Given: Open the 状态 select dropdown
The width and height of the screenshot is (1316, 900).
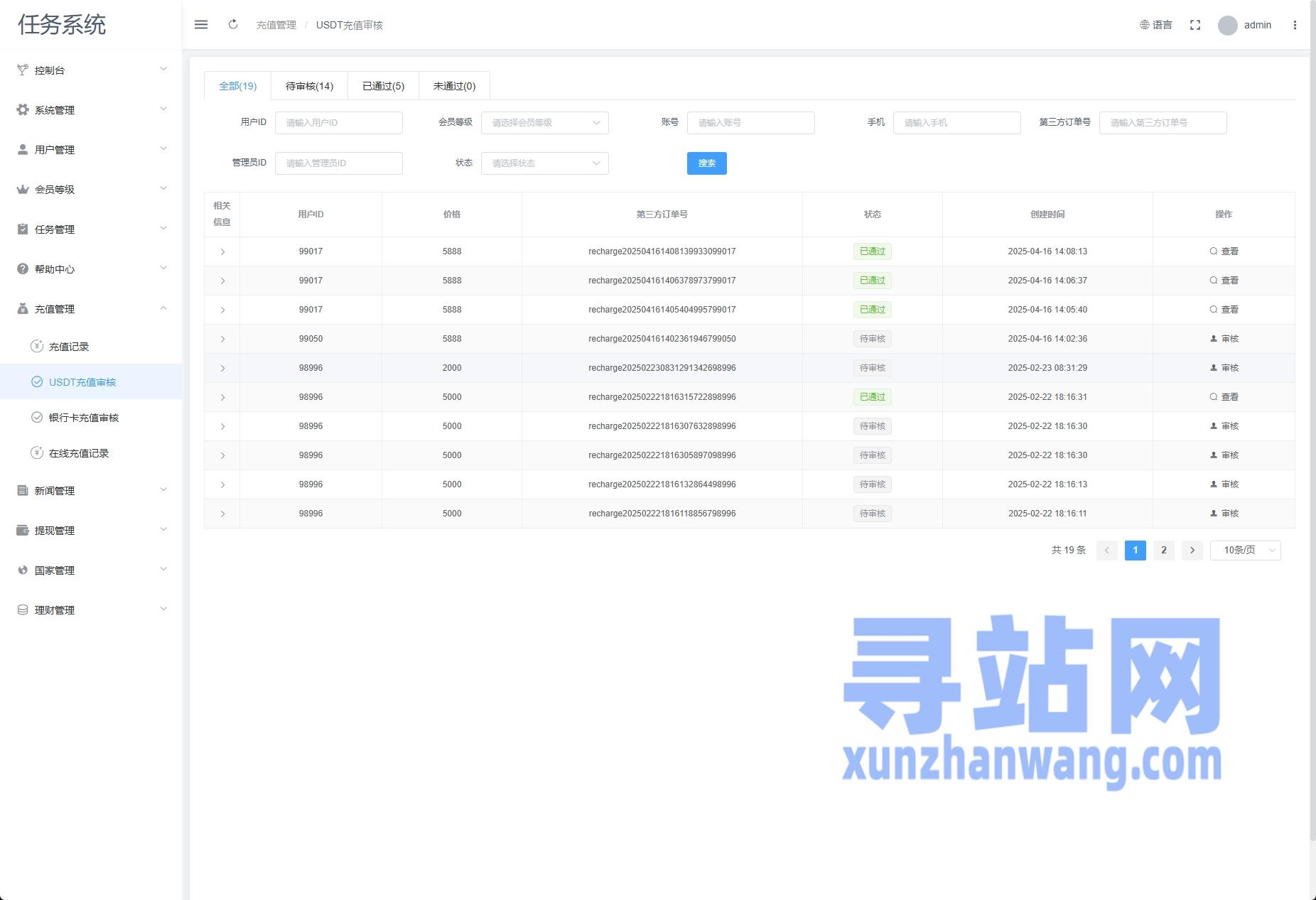Looking at the screenshot, I should 545,163.
